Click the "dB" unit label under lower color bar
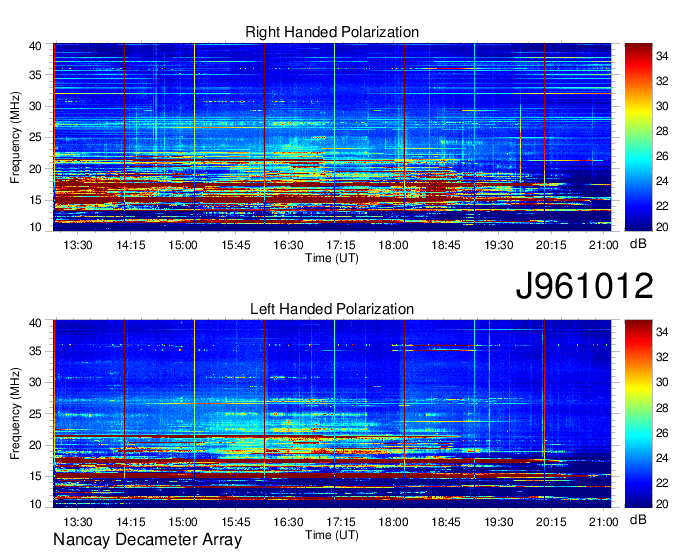The width and height of the screenshot is (680, 552). pyautogui.click(x=638, y=520)
